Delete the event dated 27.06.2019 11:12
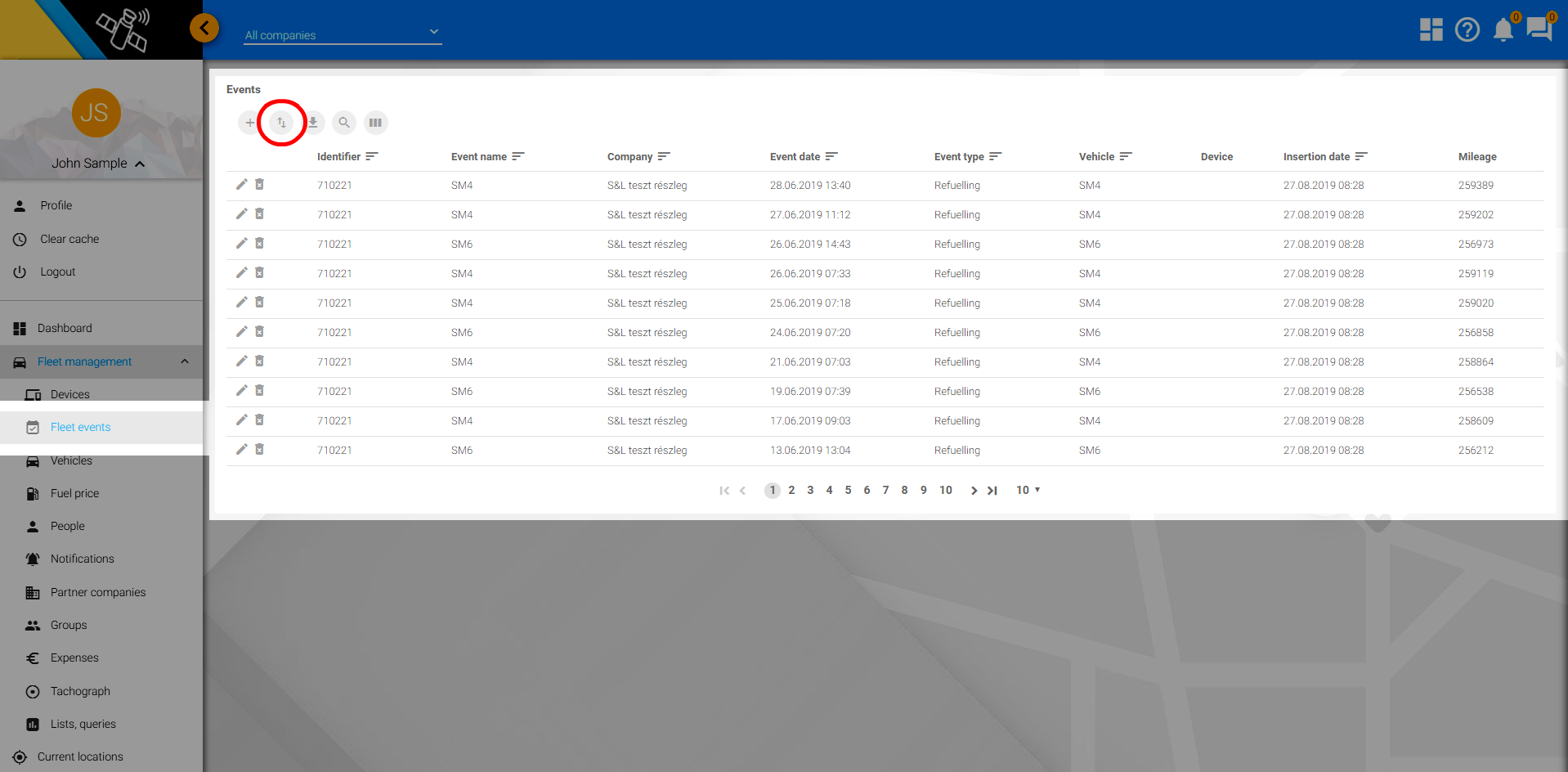 (x=259, y=214)
